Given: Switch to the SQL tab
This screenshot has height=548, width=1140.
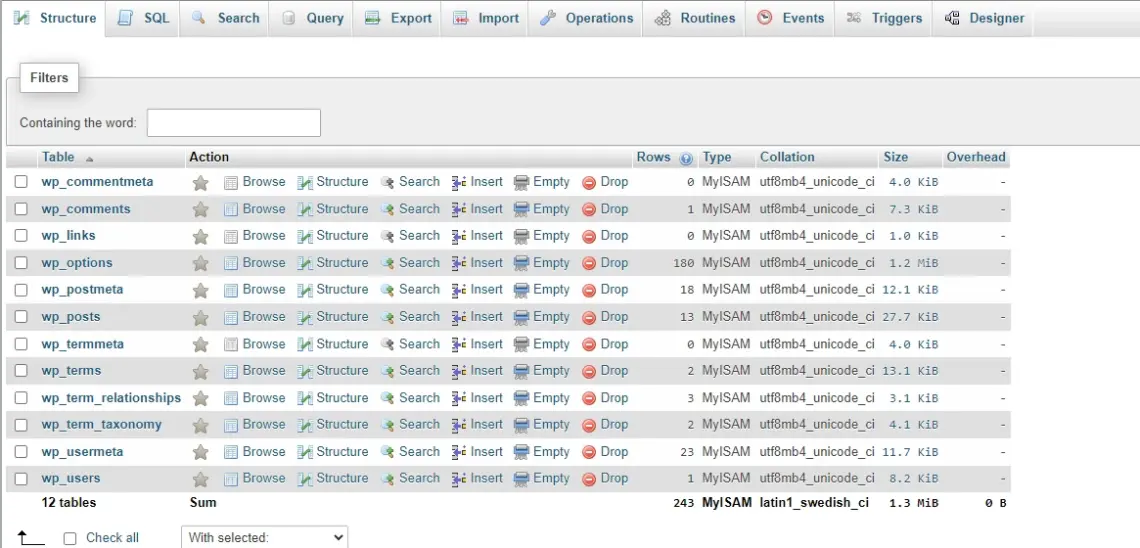Looking at the screenshot, I should pyautogui.click(x=143, y=18).
